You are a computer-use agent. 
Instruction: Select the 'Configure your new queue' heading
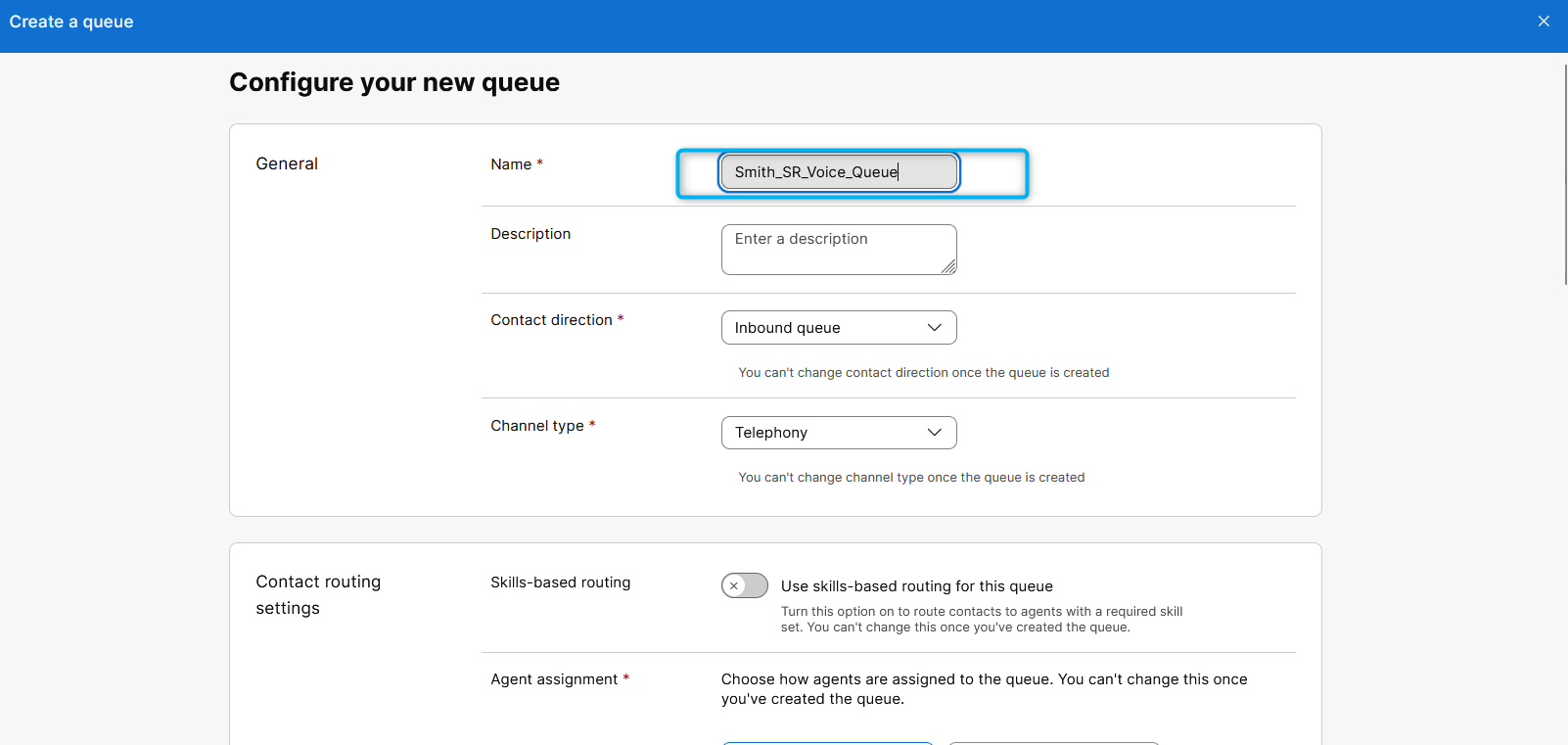pyautogui.click(x=394, y=82)
